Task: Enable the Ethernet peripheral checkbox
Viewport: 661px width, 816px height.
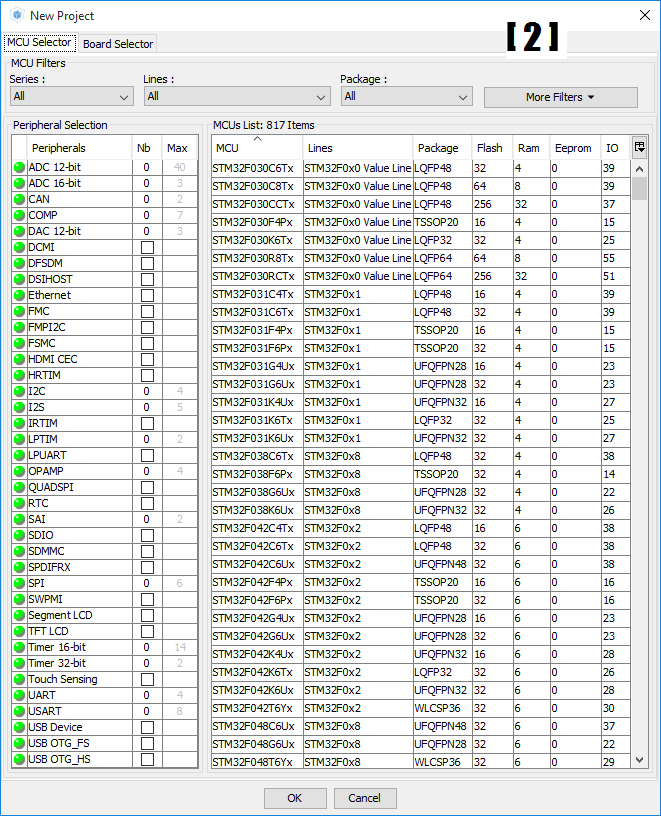Action: pyautogui.click(x=147, y=296)
